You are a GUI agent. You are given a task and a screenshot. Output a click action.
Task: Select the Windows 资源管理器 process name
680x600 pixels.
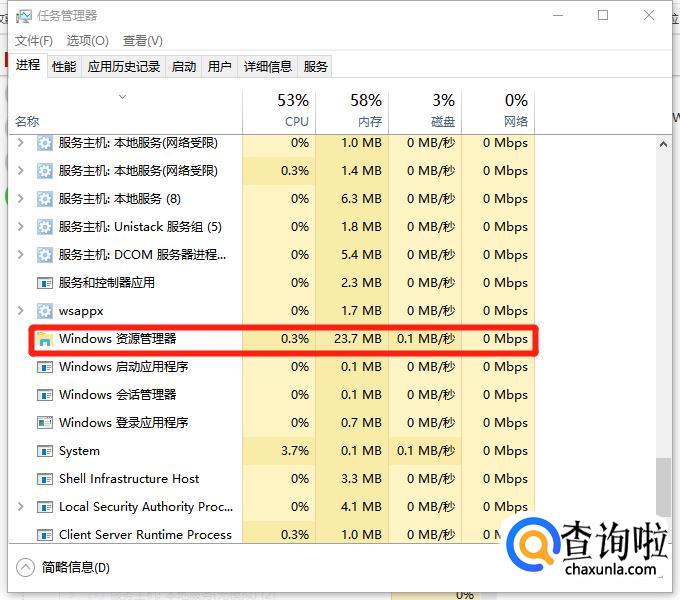click(118, 339)
